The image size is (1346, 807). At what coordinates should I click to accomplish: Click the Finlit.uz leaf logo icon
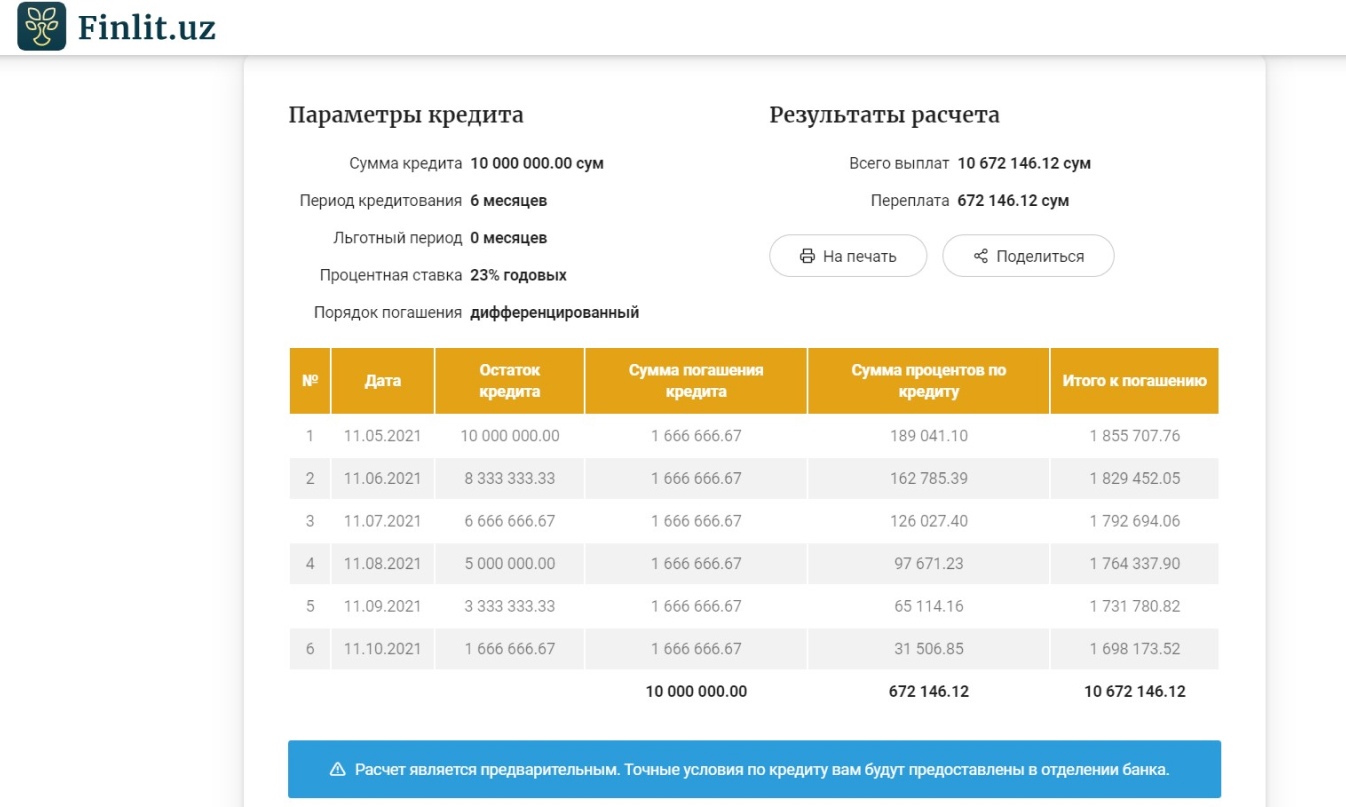42,27
